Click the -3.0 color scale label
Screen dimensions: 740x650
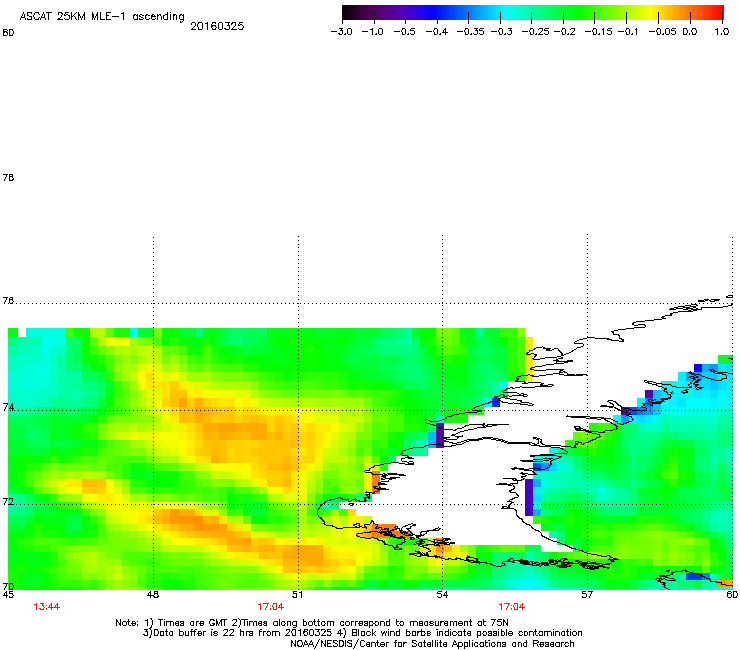pos(341,32)
